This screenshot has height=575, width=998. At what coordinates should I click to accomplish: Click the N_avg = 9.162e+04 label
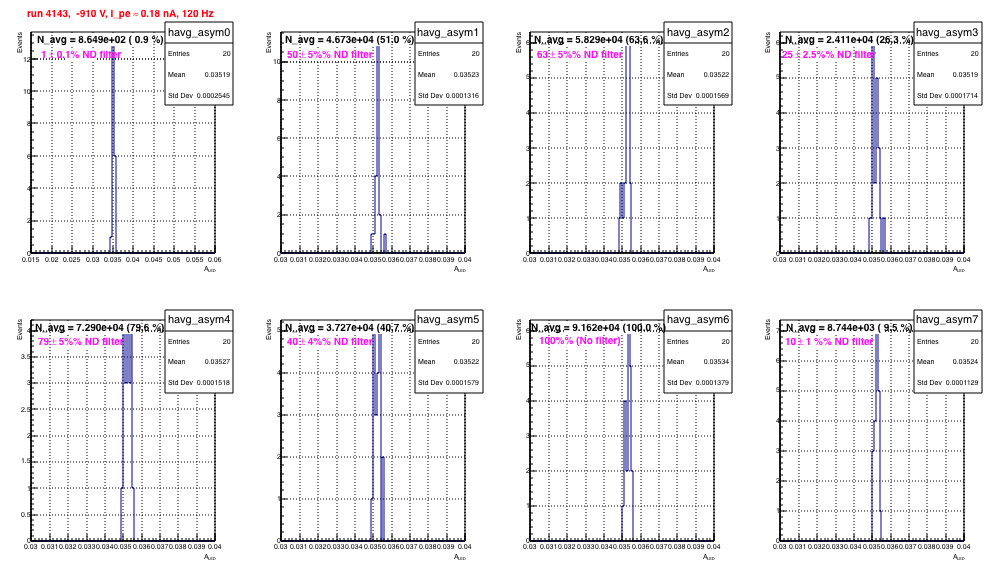tap(598, 328)
